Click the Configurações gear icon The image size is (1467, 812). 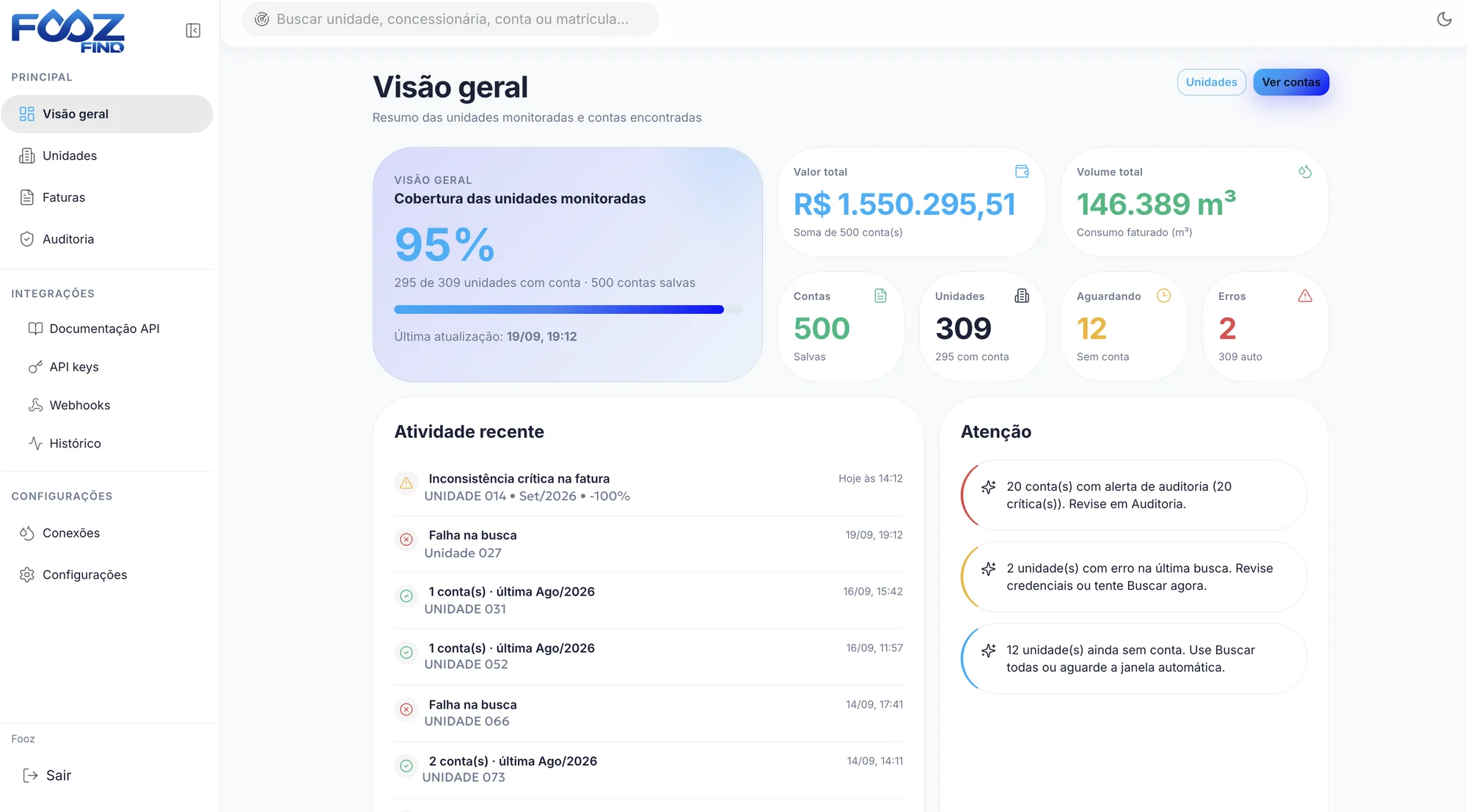[x=27, y=575]
